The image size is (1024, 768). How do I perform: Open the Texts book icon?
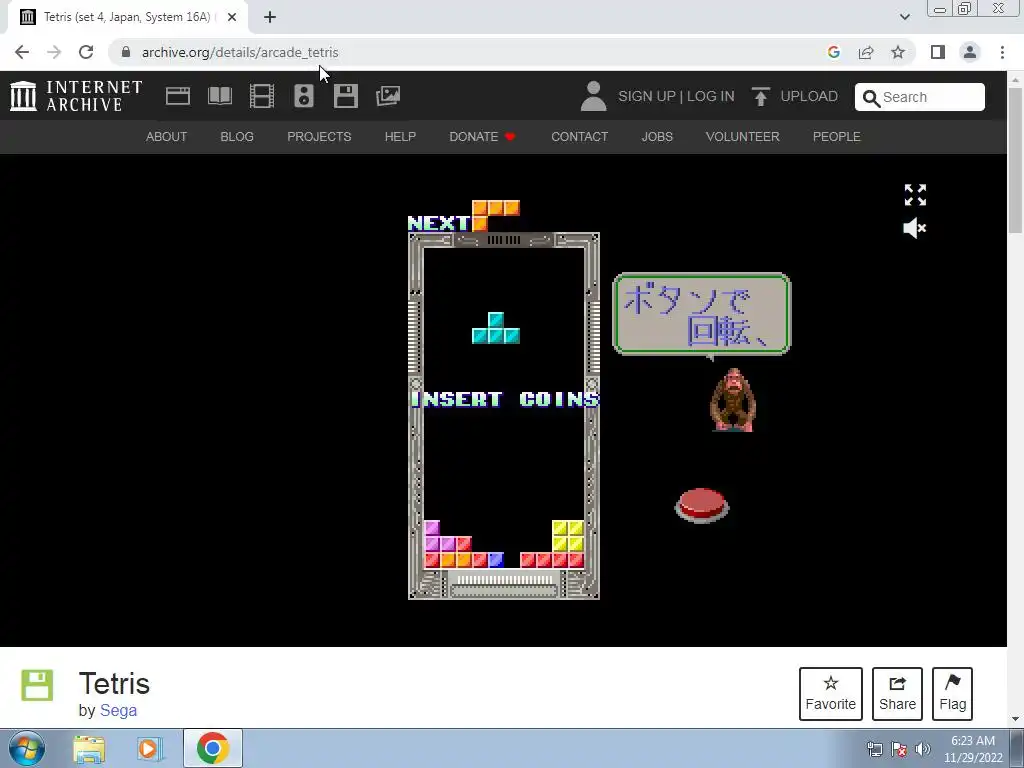click(x=219, y=96)
